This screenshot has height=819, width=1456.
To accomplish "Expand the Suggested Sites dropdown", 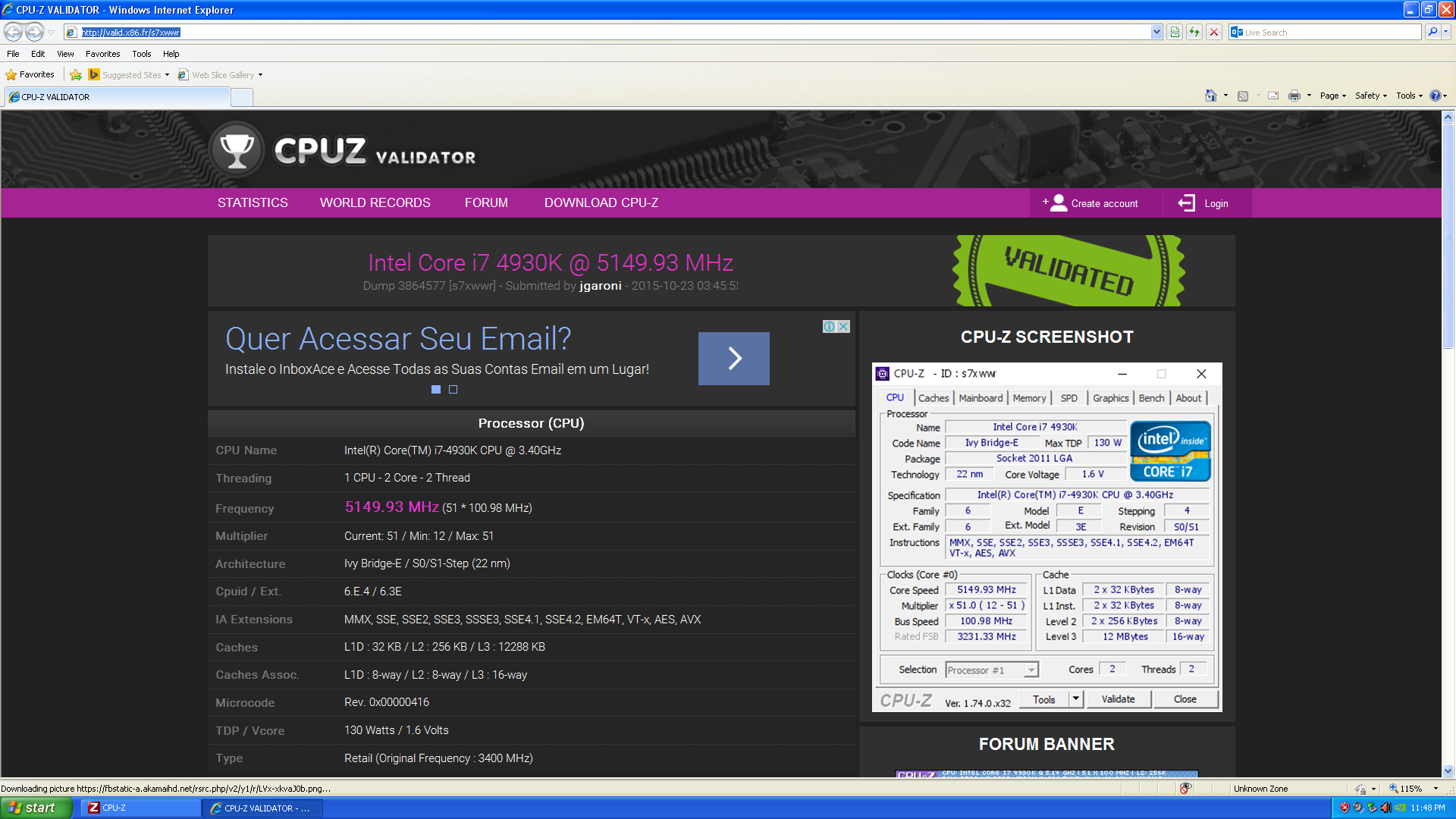I will click(167, 75).
